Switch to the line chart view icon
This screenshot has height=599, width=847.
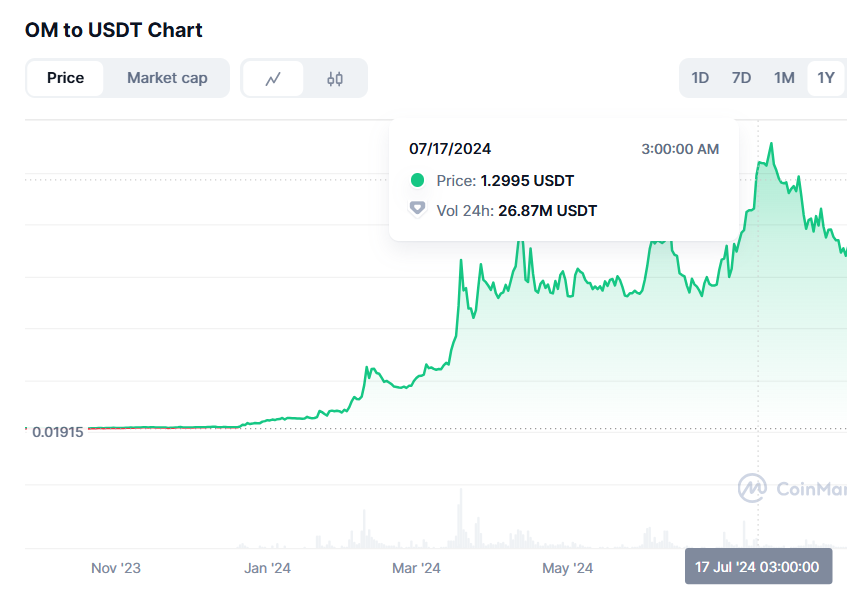(x=273, y=78)
